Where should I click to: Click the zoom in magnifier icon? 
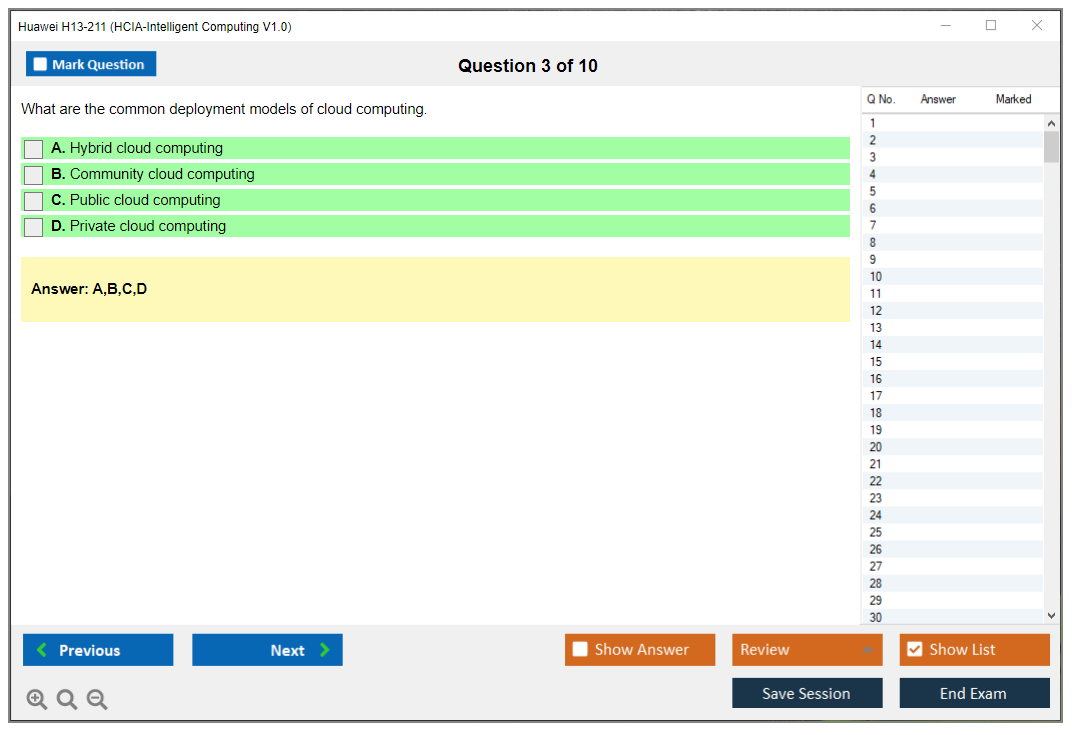pos(36,700)
